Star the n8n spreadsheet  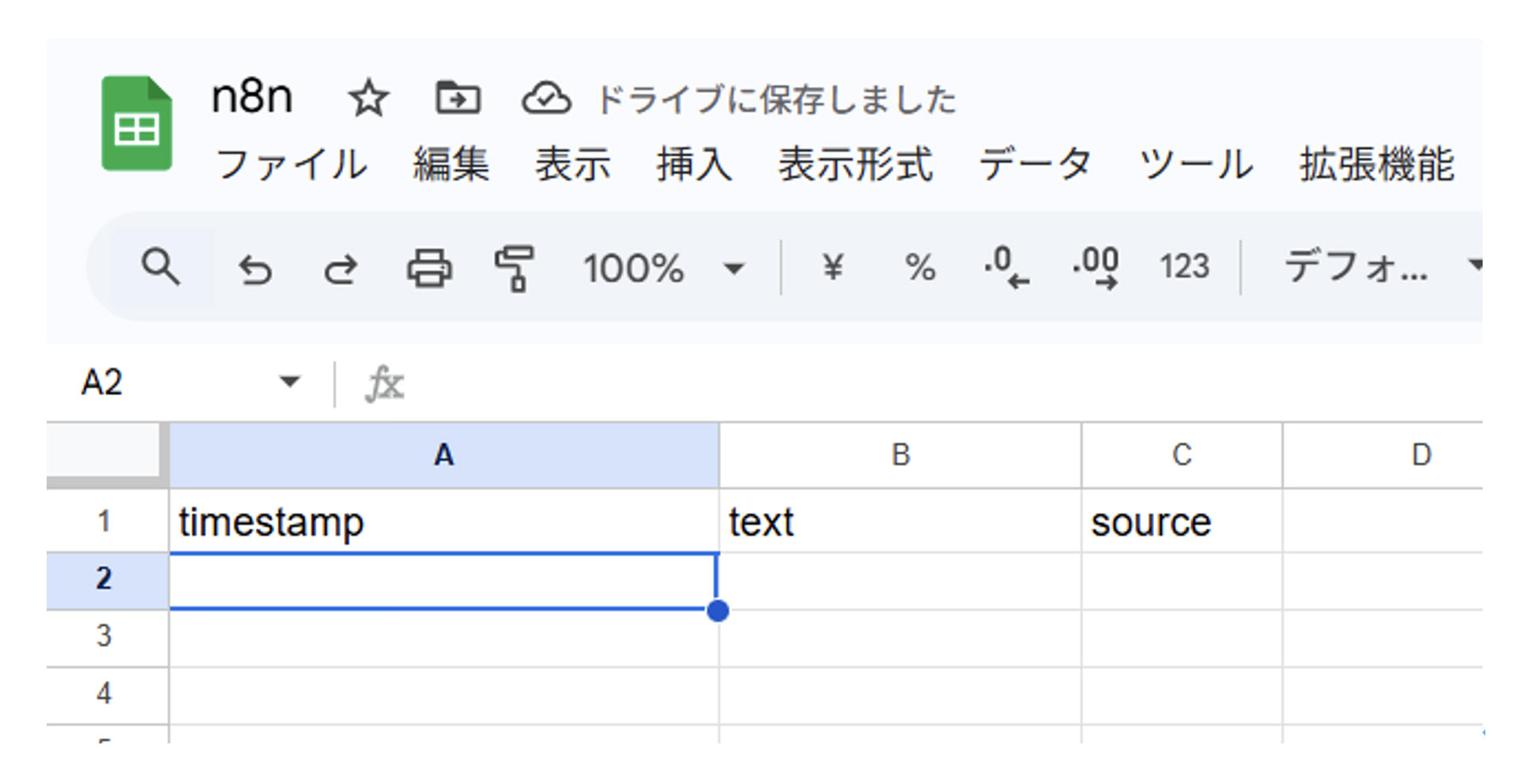tap(368, 98)
